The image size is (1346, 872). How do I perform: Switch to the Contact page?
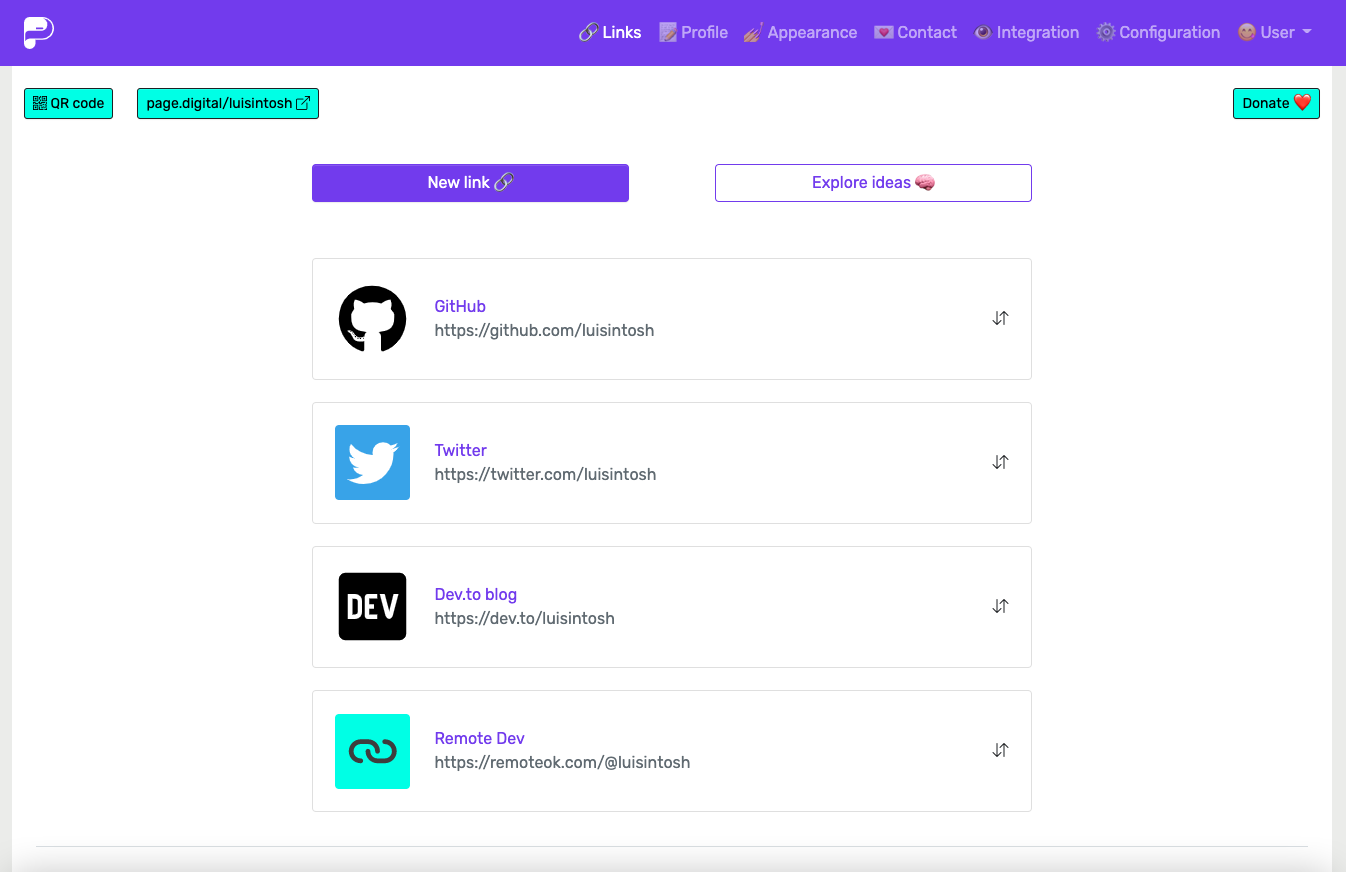915,32
